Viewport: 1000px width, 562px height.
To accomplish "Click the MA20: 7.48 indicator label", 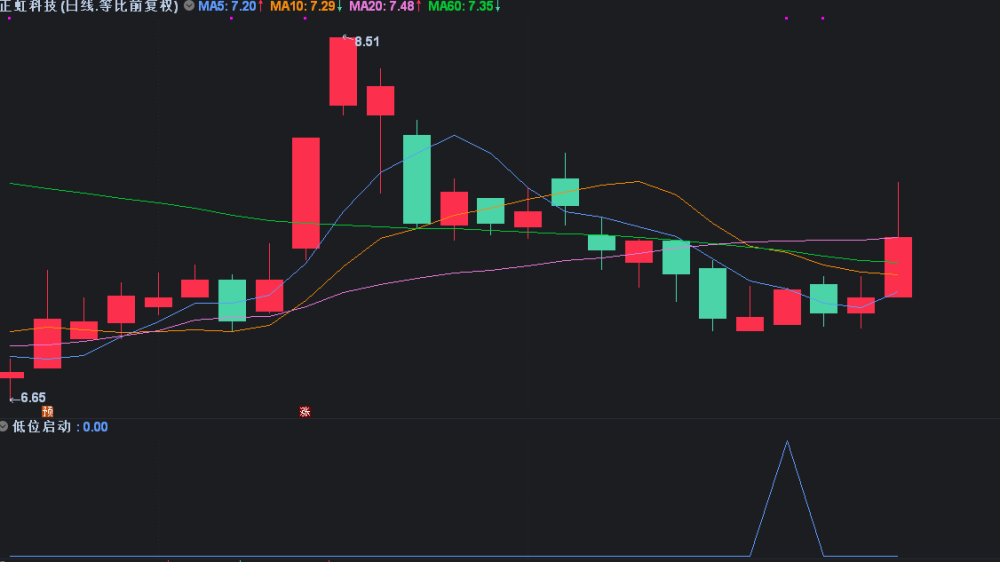I will 385,6.
